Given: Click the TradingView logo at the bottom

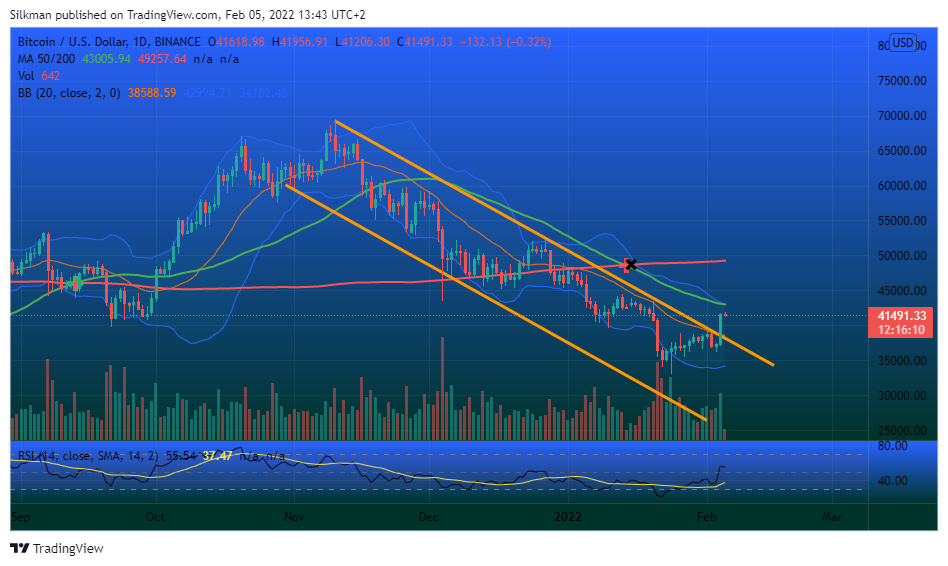Looking at the screenshot, I should pos(57,548).
